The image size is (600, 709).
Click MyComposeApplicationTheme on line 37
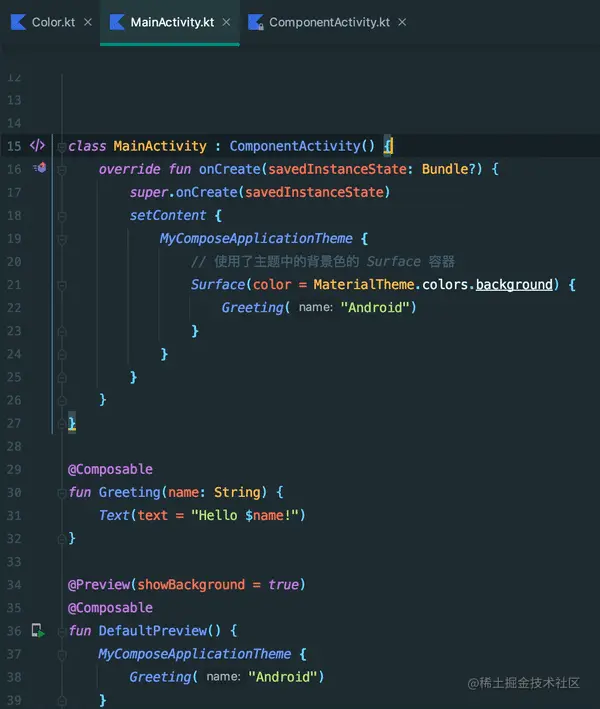pyautogui.click(x=194, y=654)
